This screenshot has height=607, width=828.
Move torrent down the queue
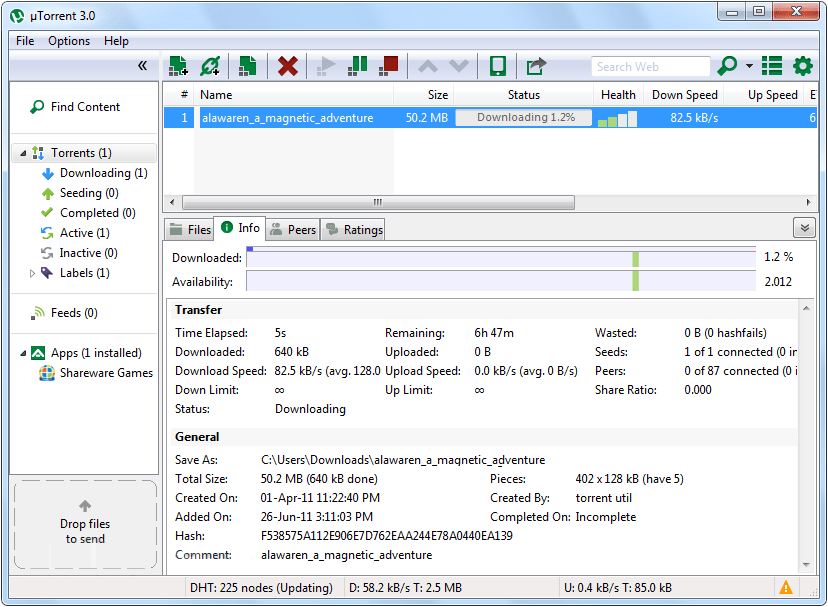[458, 66]
